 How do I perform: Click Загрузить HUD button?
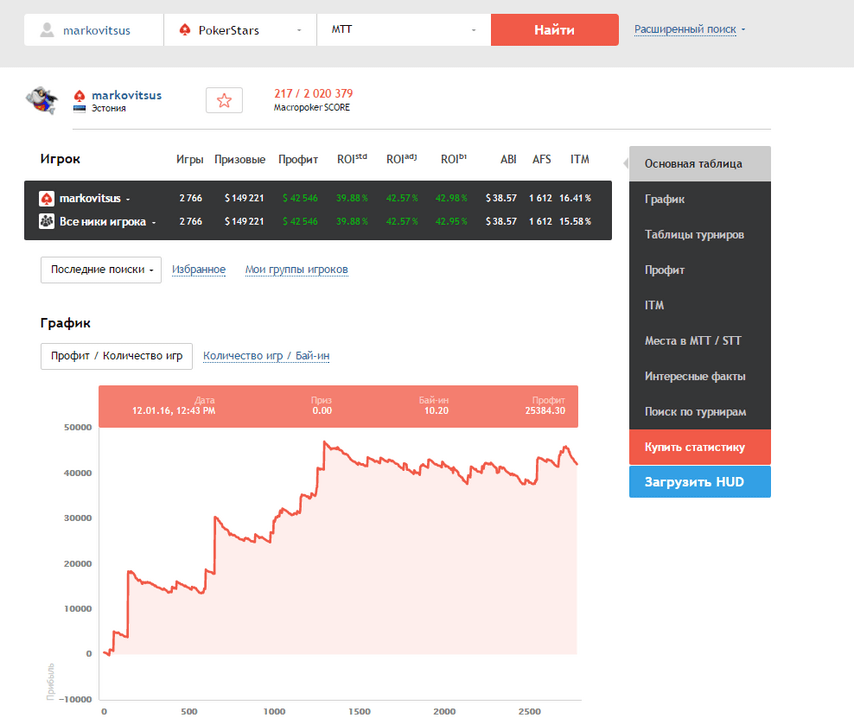click(700, 482)
